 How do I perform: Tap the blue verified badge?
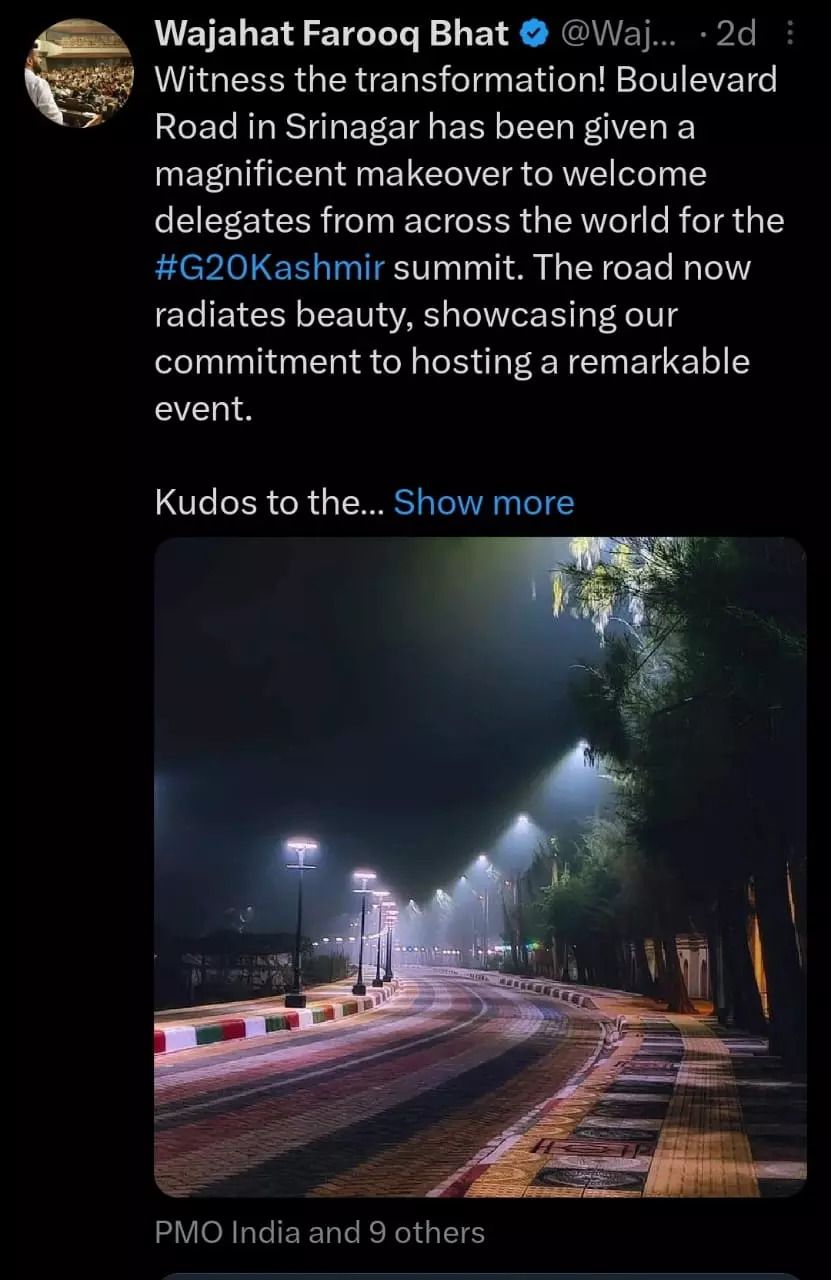click(x=535, y=35)
